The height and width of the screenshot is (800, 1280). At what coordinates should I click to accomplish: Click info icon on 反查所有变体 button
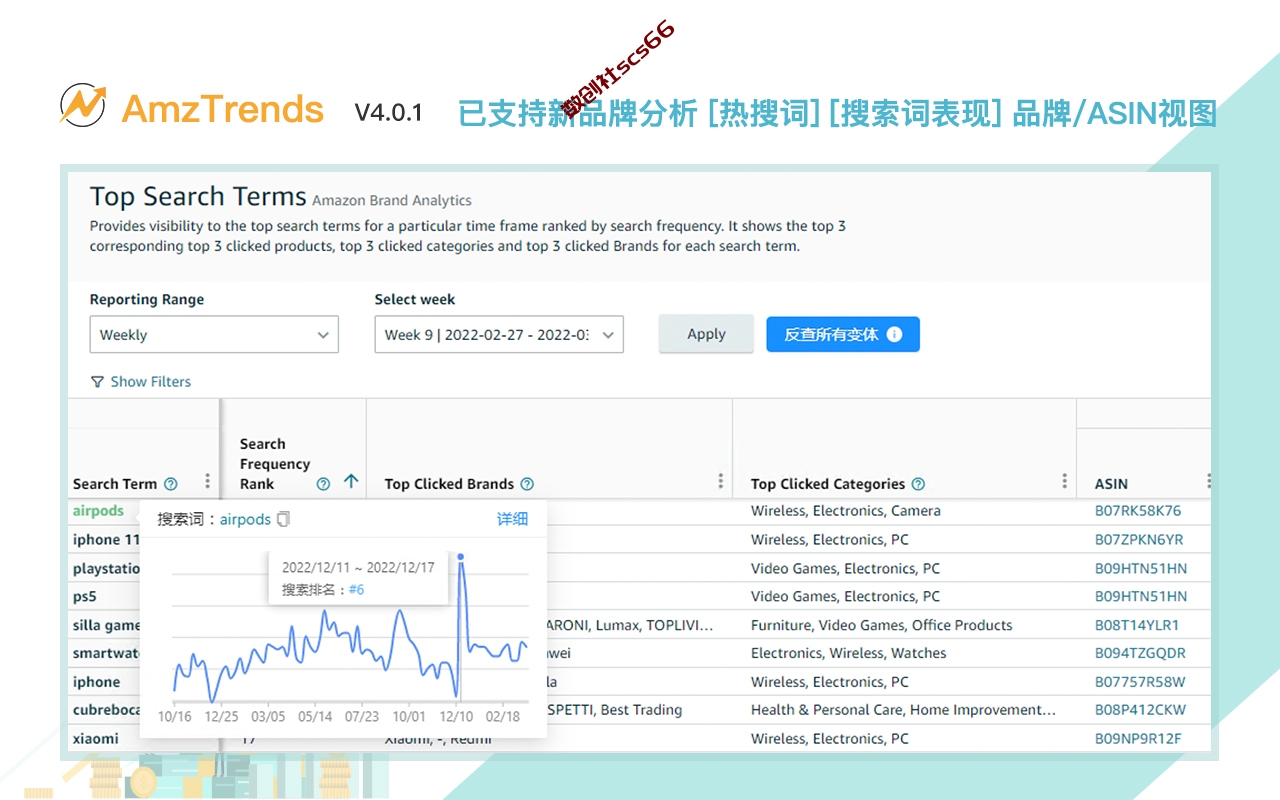click(x=895, y=334)
